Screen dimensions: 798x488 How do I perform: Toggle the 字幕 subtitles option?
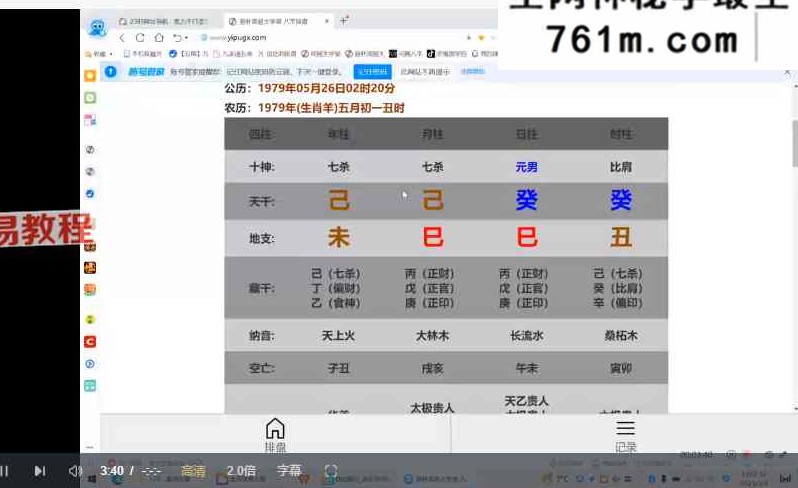(289, 471)
